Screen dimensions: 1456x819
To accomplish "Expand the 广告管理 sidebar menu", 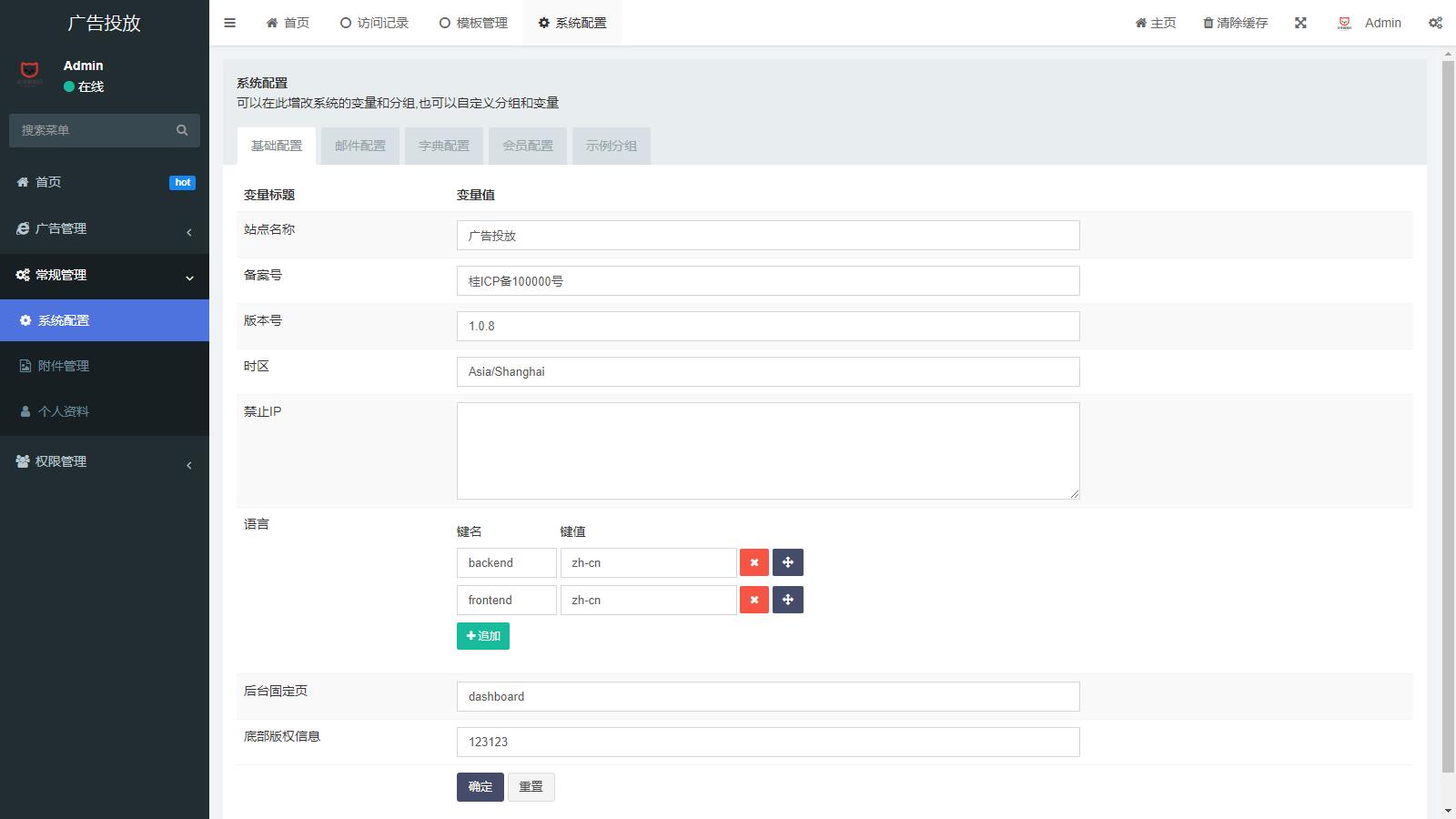I will (x=105, y=229).
